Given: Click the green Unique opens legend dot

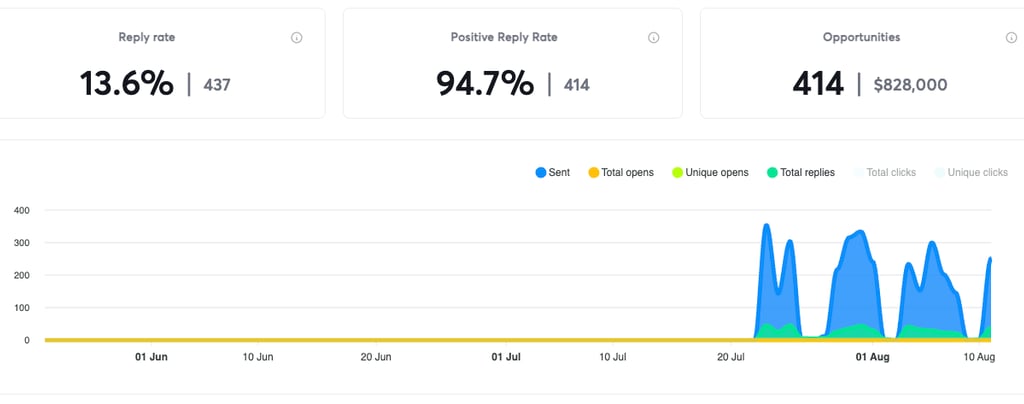Looking at the screenshot, I should 677,173.
